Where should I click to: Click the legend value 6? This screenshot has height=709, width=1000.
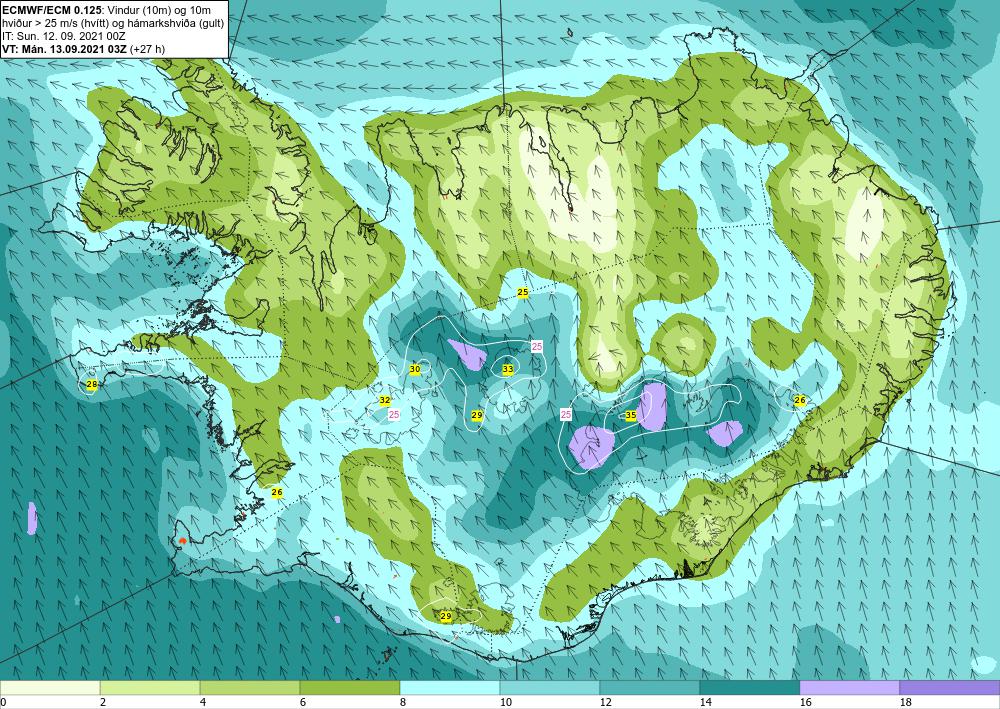[302, 702]
